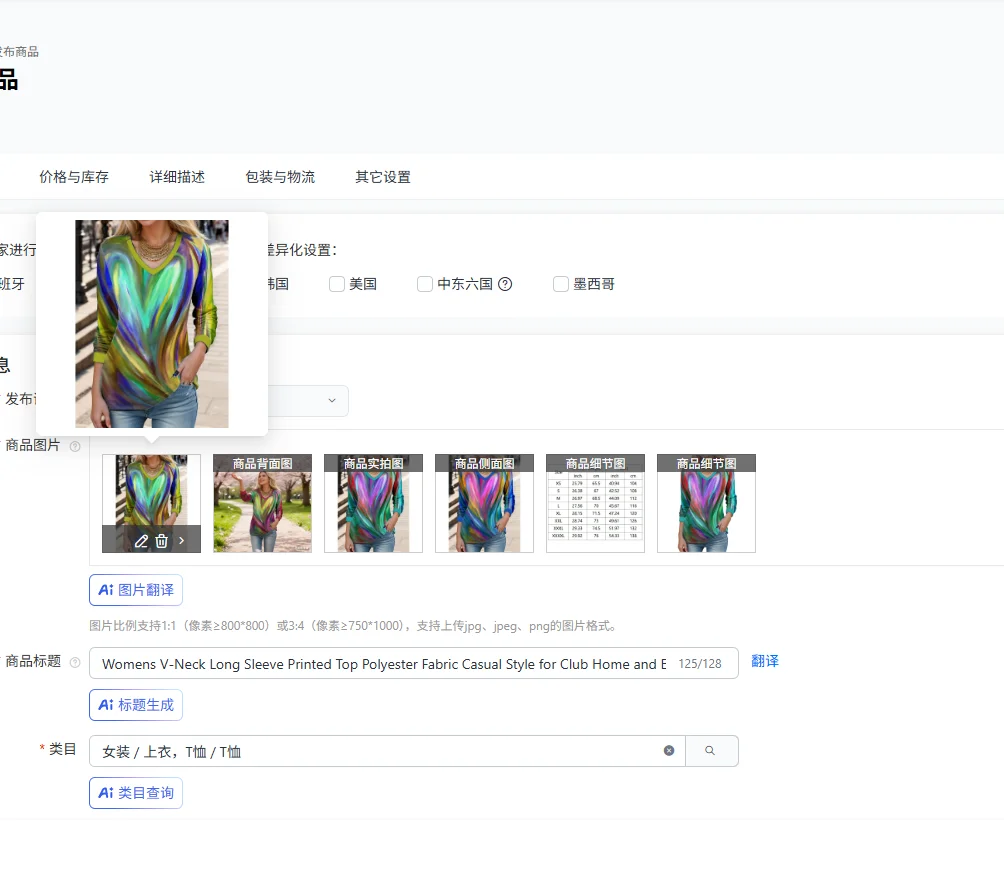
Task: Open the 价格与库存 tab
Action: click(74, 177)
